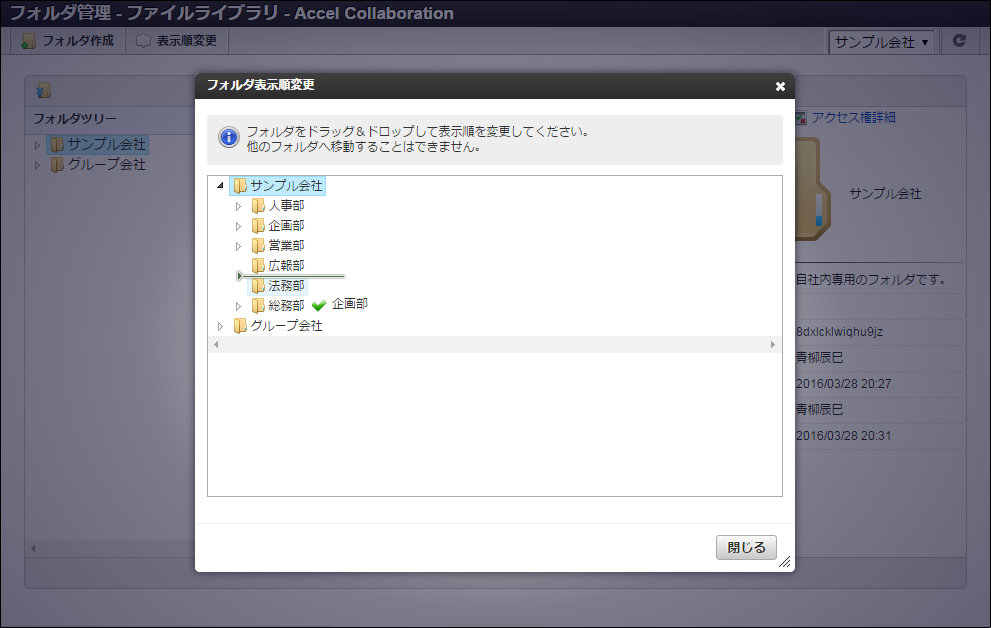Click the green checkmark drop indicator
This screenshot has height=628, width=991.
(319, 306)
